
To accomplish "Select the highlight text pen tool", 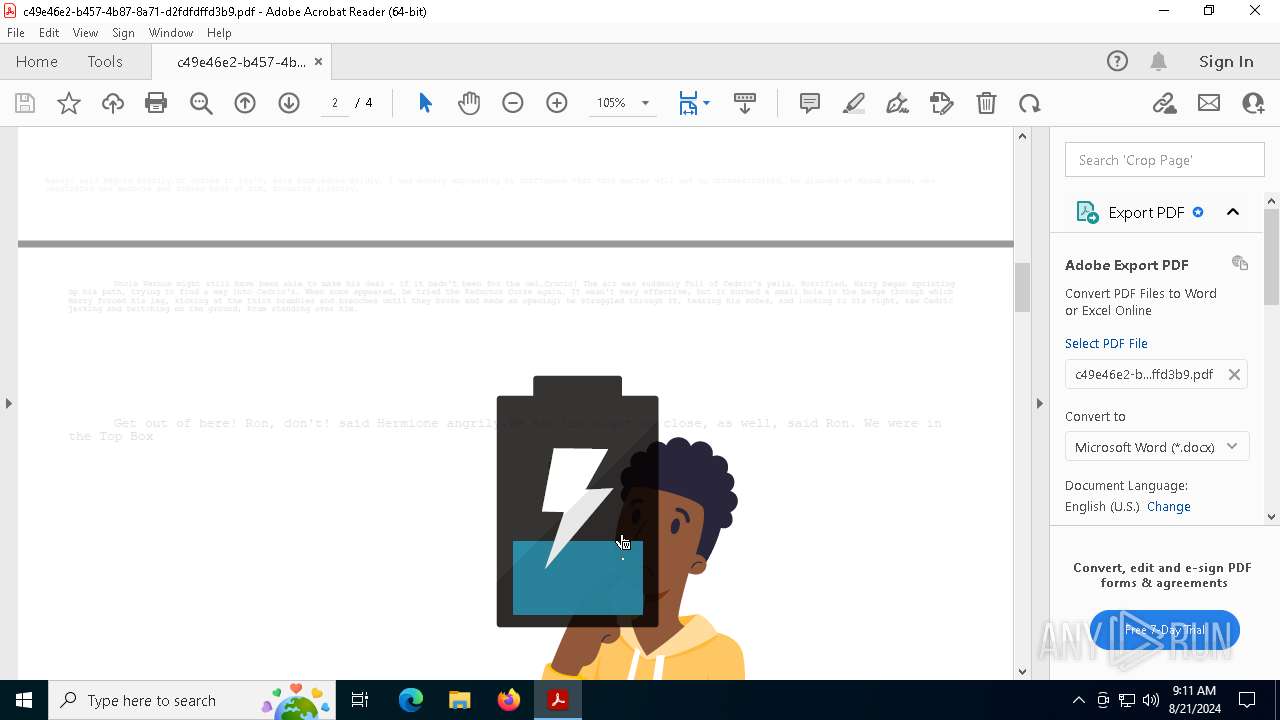I will pyautogui.click(x=854, y=103).
